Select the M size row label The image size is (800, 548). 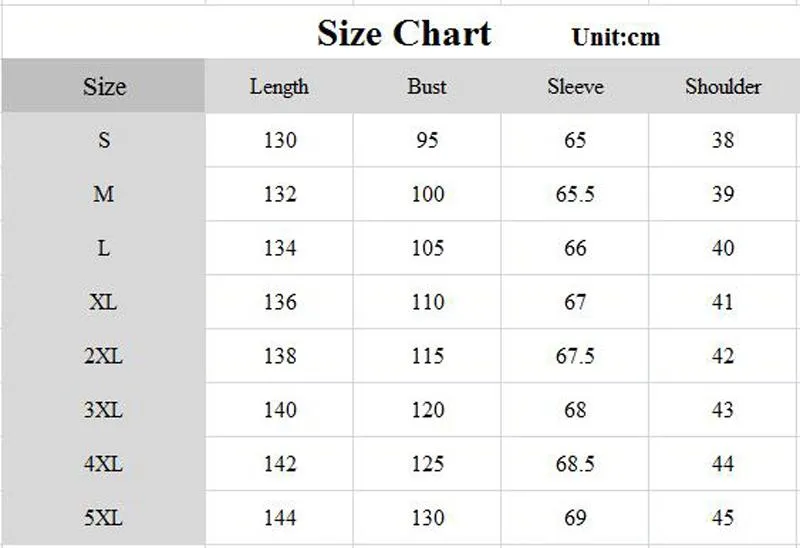[x=104, y=193]
